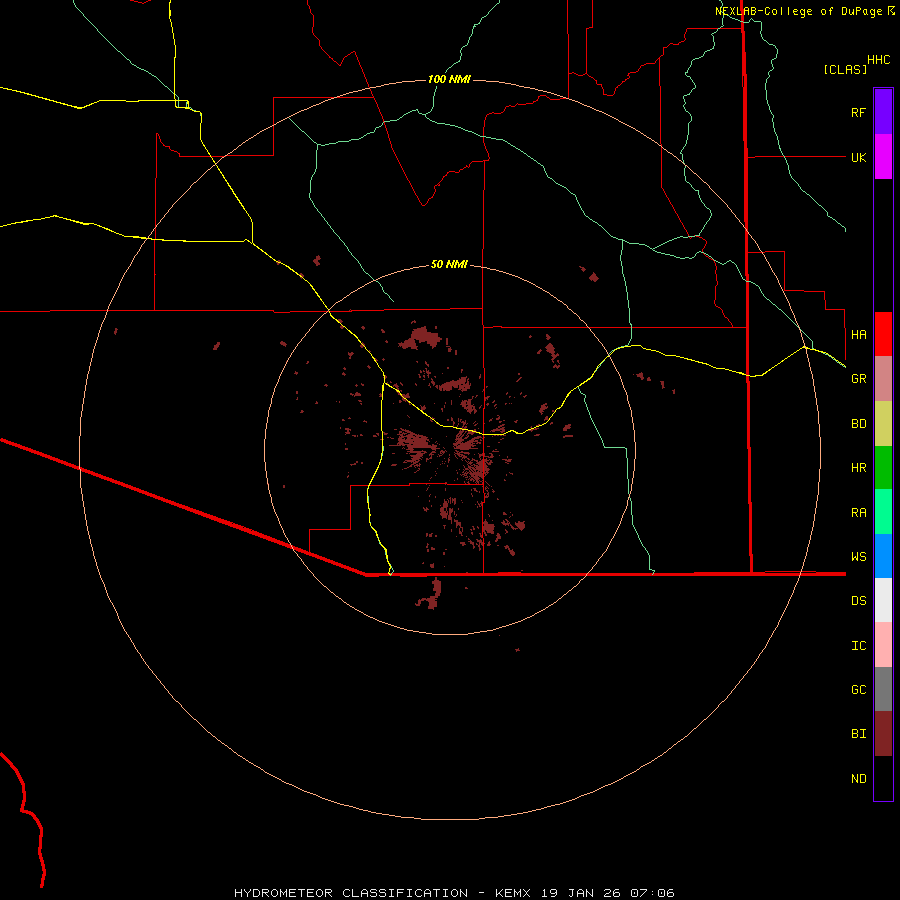
Task: Click the RA legend label
Action: 859,513
